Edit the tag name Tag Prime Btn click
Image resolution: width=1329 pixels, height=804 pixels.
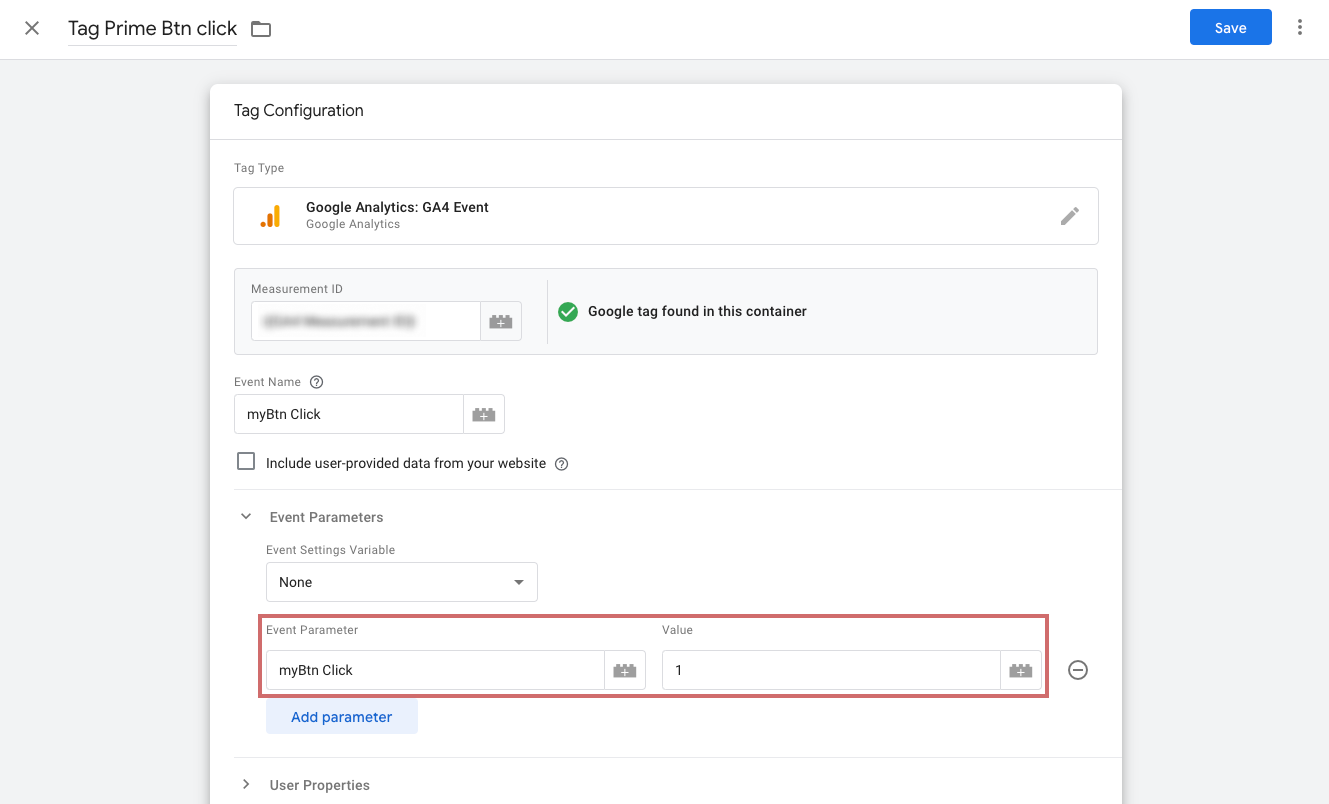152,28
